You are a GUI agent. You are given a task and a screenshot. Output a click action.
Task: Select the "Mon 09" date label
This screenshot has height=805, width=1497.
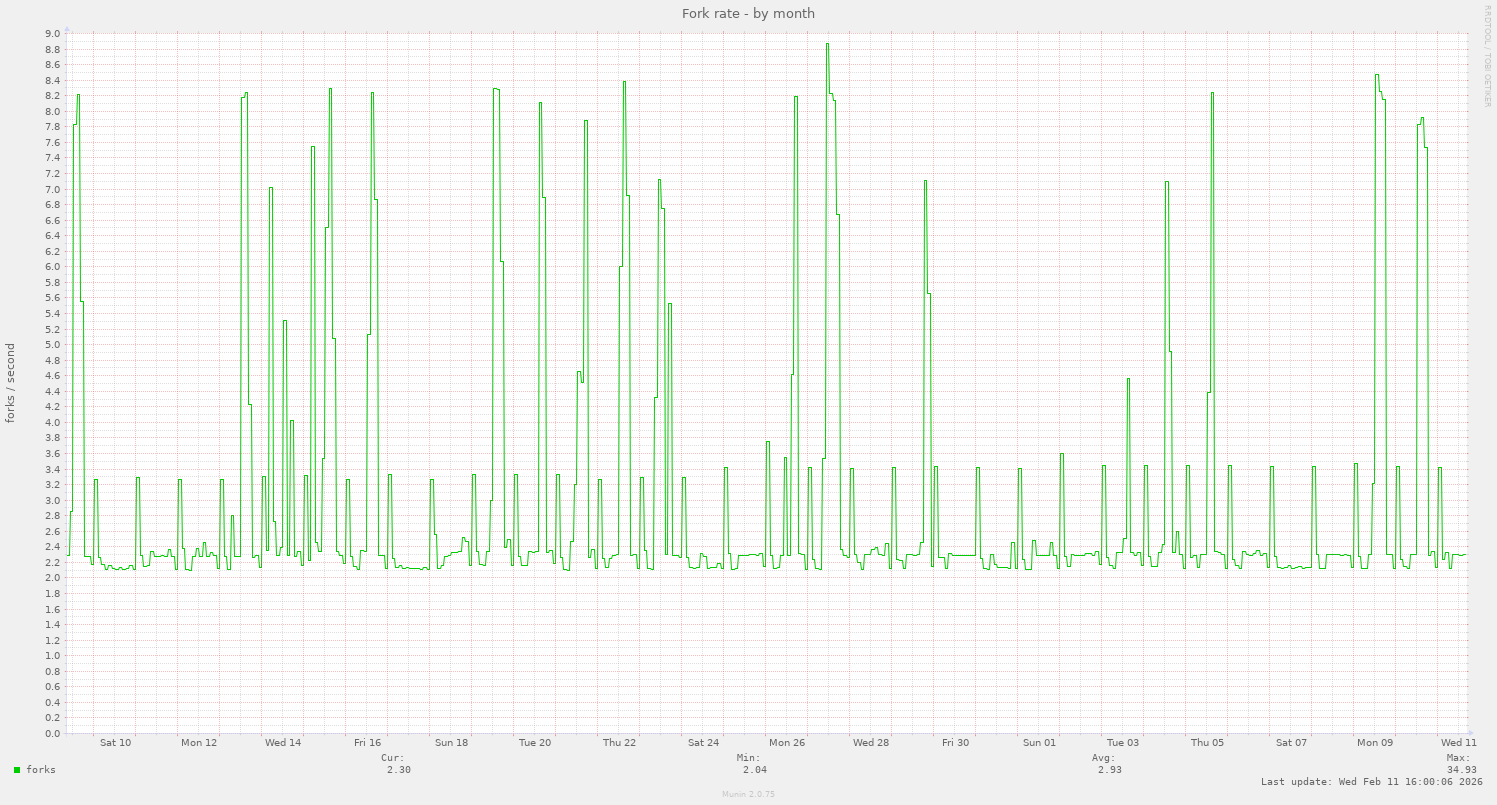pos(1375,743)
